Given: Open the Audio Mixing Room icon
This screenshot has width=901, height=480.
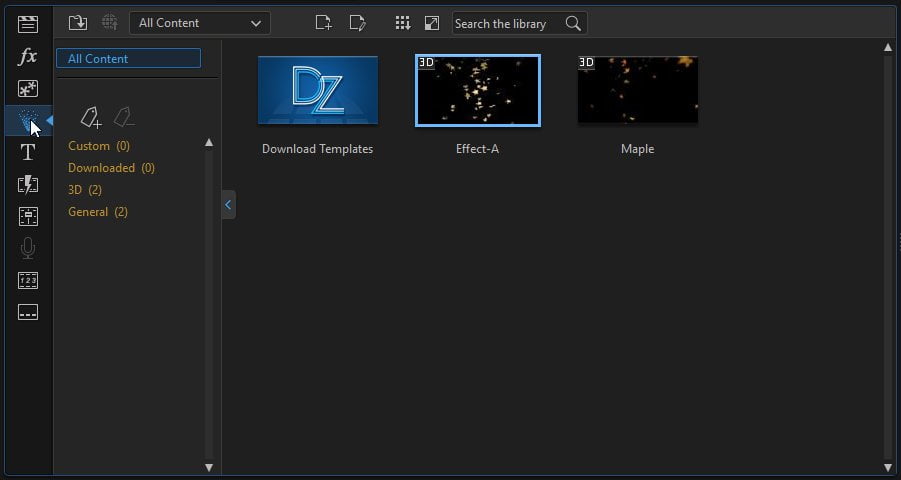Looking at the screenshot, I should pos(28,217).
